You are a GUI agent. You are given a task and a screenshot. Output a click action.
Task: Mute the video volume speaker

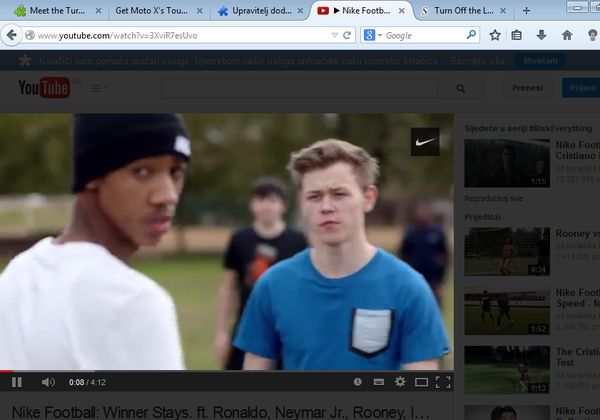tap(48, 382)
